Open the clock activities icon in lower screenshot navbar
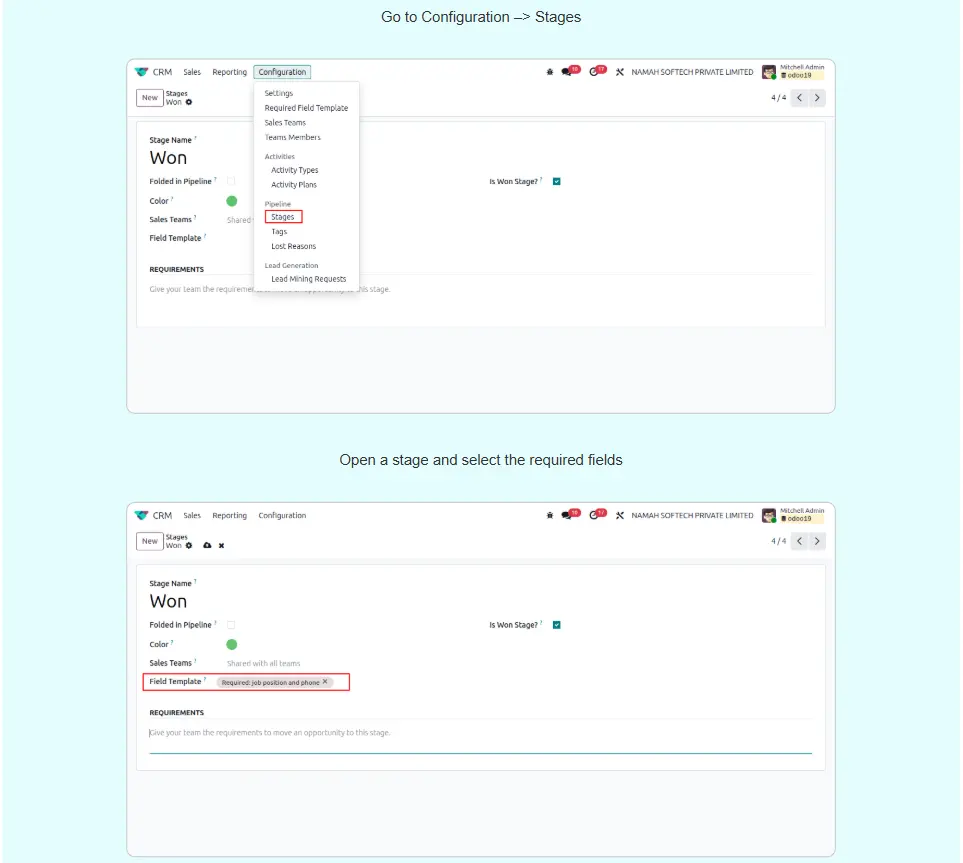 595,516
